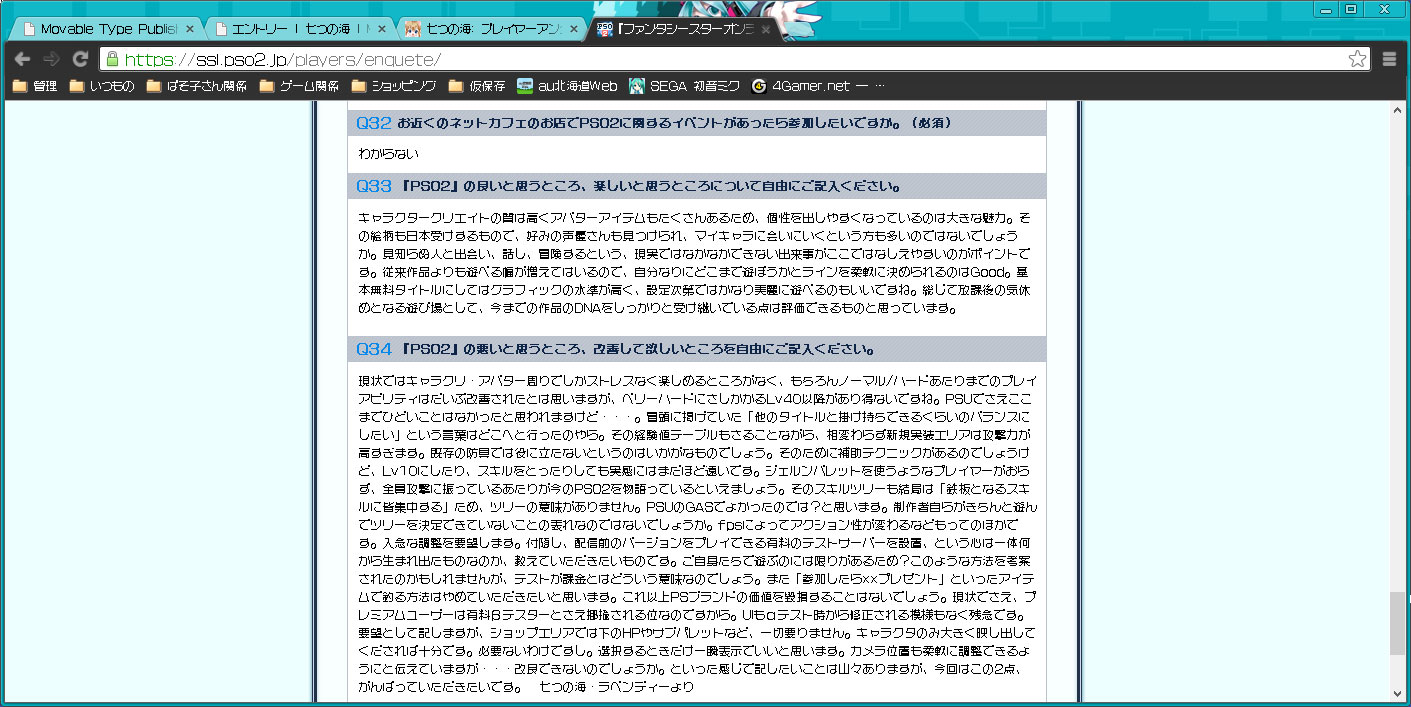The height and width of the screenshot is (707, 1411).
Task: Open the いつもの bookmark folder
Action: [102, 86]
